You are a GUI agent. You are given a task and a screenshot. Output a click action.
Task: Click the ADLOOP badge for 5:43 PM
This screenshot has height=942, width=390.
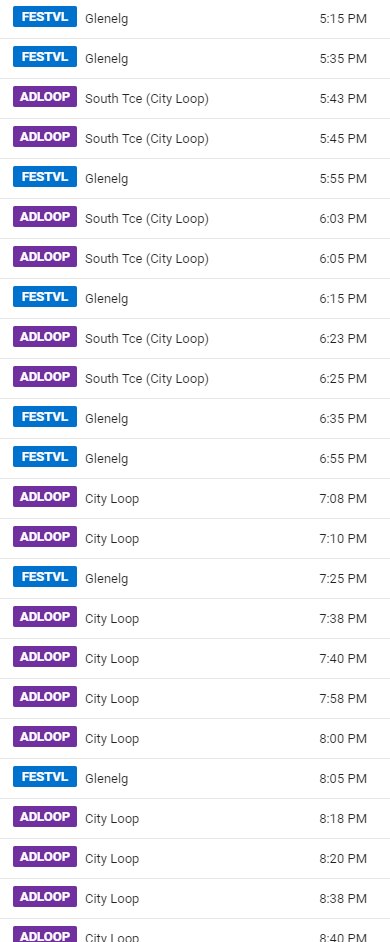click(45, 97)
